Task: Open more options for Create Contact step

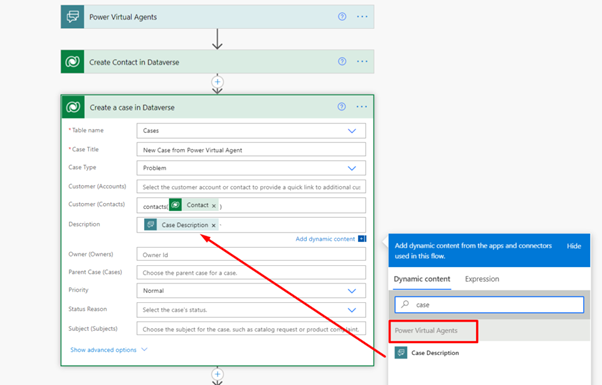Action: coord(362,61)
